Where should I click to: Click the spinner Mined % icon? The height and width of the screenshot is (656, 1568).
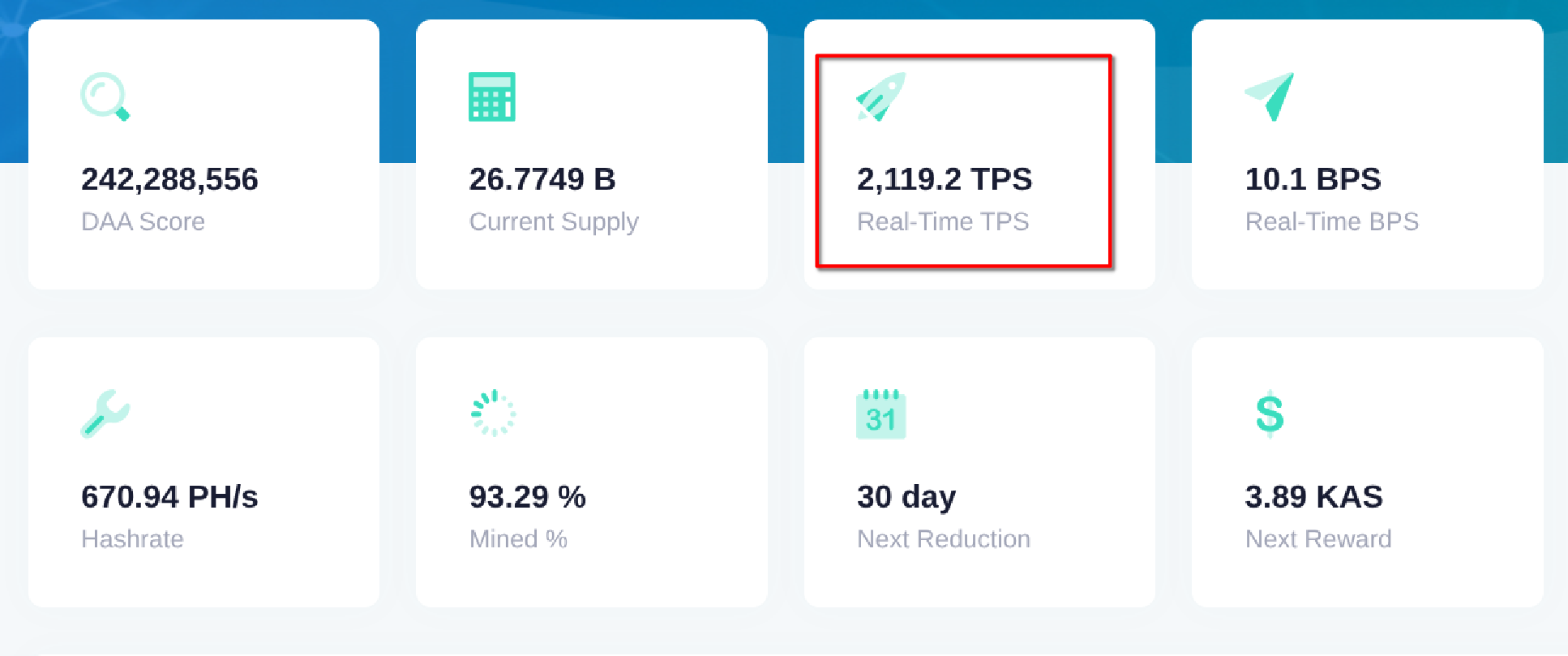click(492, 414)
